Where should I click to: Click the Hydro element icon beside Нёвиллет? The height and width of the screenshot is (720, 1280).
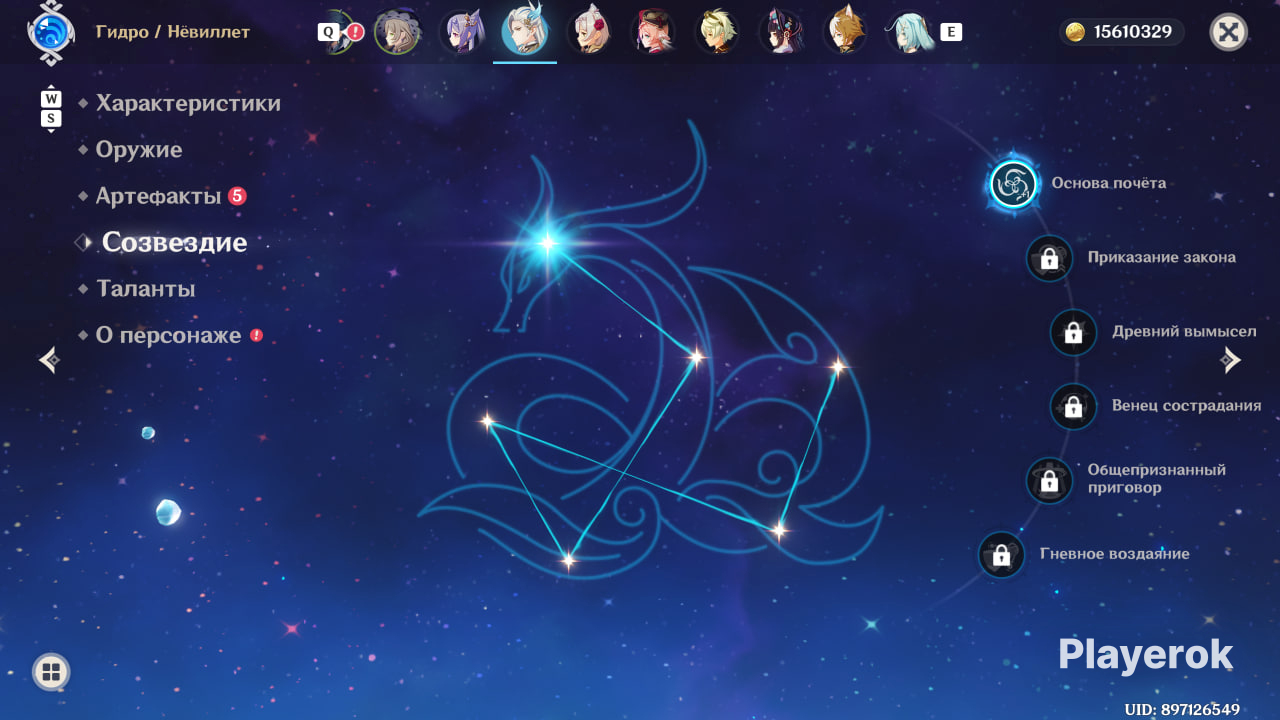tap(51, 31)
